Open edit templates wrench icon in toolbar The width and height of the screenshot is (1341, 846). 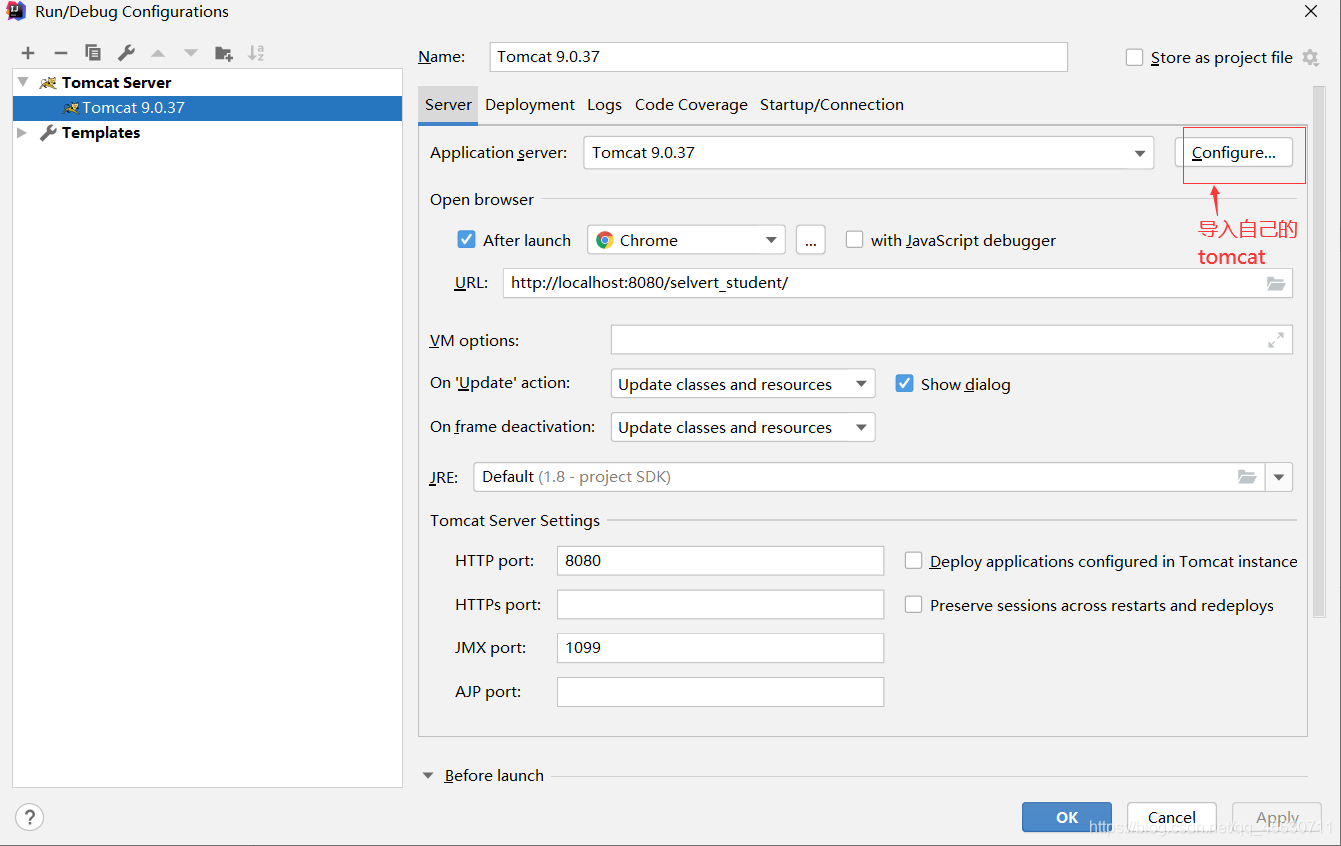coord(126,53)
